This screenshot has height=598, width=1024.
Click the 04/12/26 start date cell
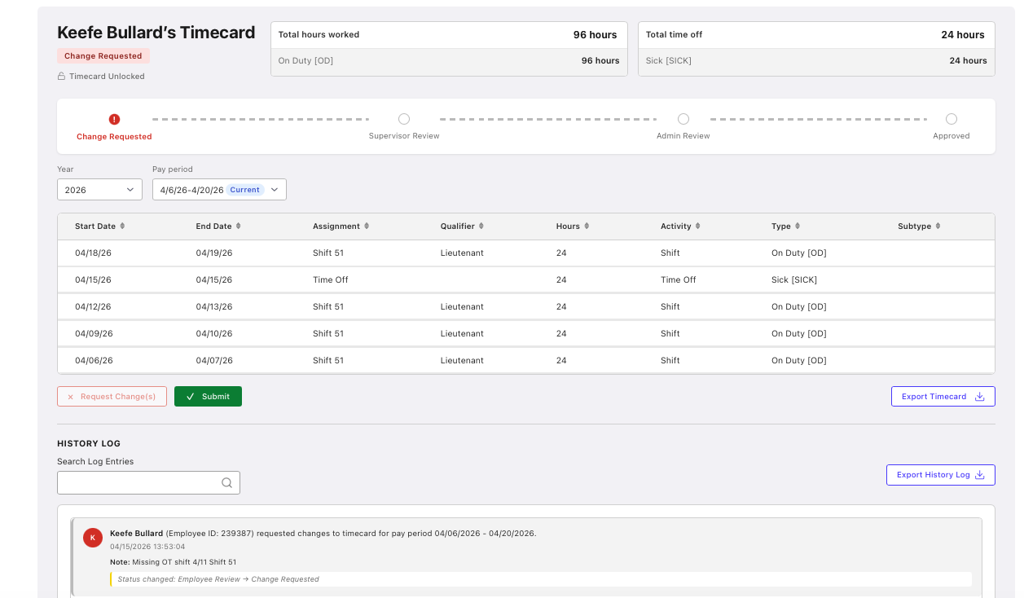tap(93, 306)
